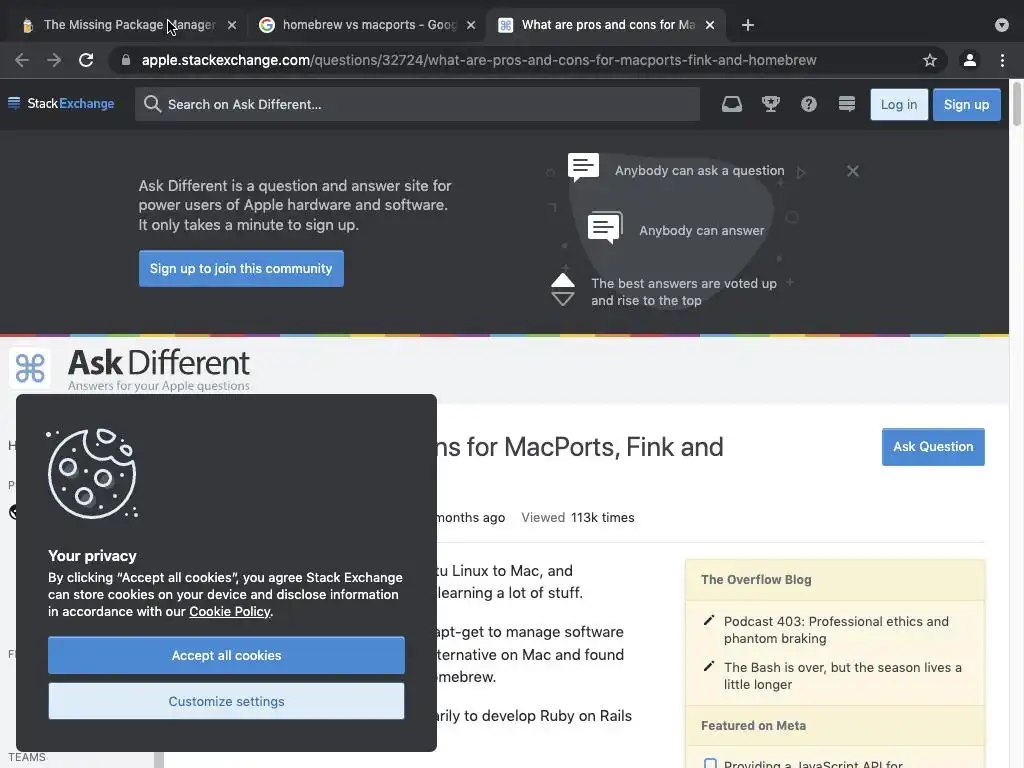The width and height of the screenshot is (1024, 768).
Task: Open a new browser tab
Action: 748,25
